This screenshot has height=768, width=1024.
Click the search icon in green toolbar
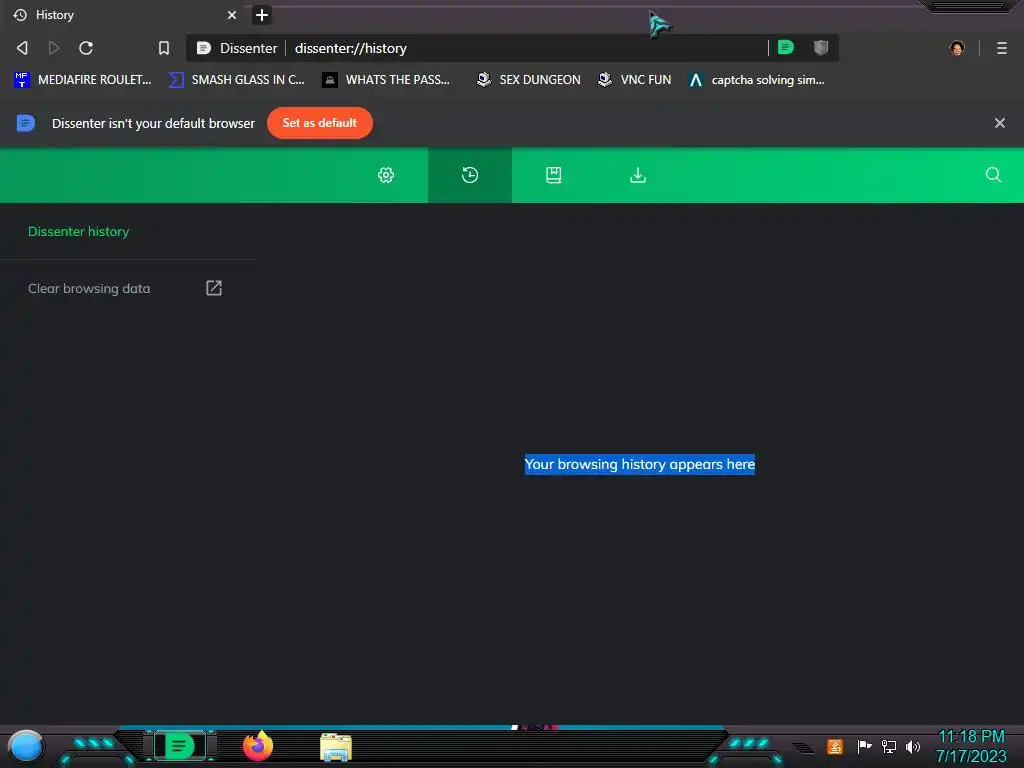click(993, 174)
